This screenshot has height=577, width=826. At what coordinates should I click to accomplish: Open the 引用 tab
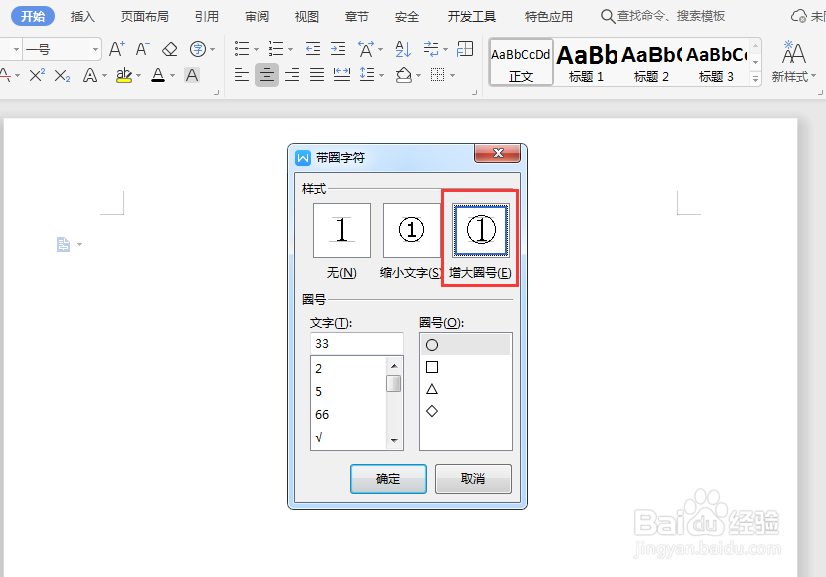(x=206, y=16)
